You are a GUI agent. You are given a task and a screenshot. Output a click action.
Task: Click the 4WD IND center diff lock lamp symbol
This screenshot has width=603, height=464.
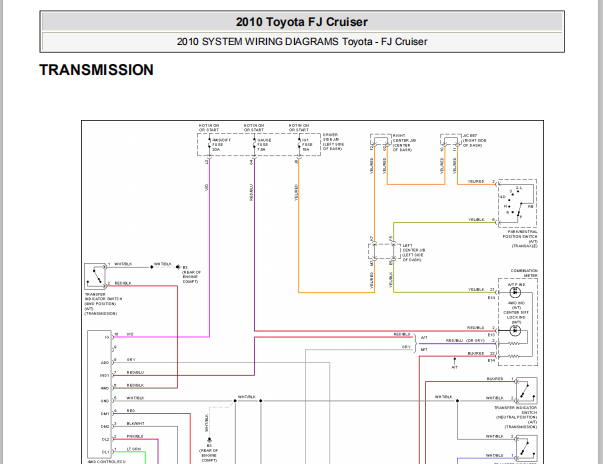click(515, 330)
